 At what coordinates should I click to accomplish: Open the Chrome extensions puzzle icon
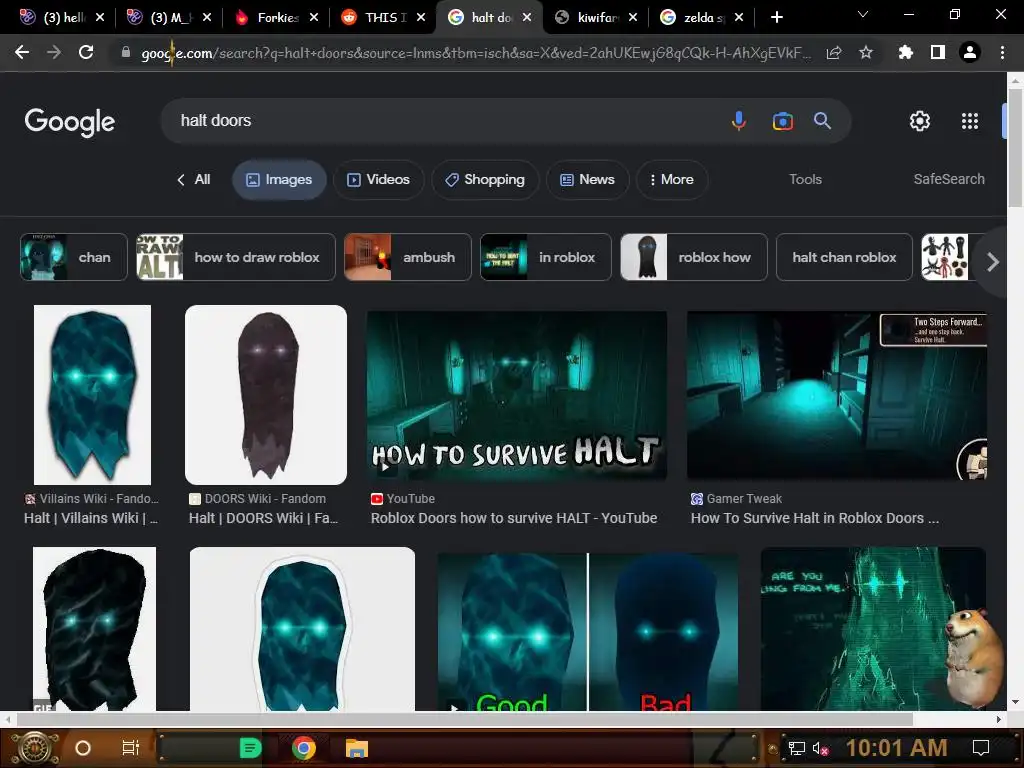point(905,52)
